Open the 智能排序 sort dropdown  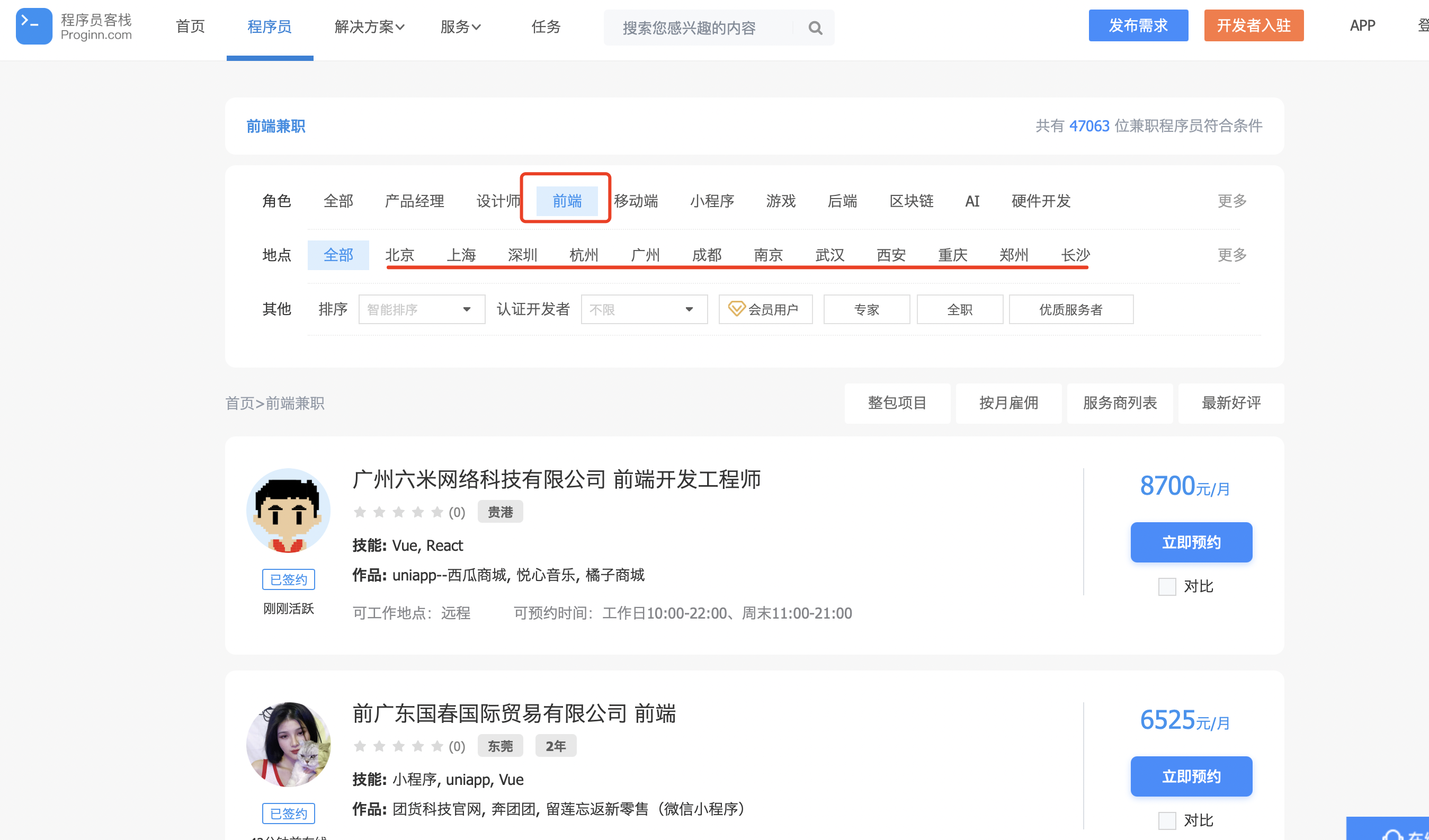(421, 309)
